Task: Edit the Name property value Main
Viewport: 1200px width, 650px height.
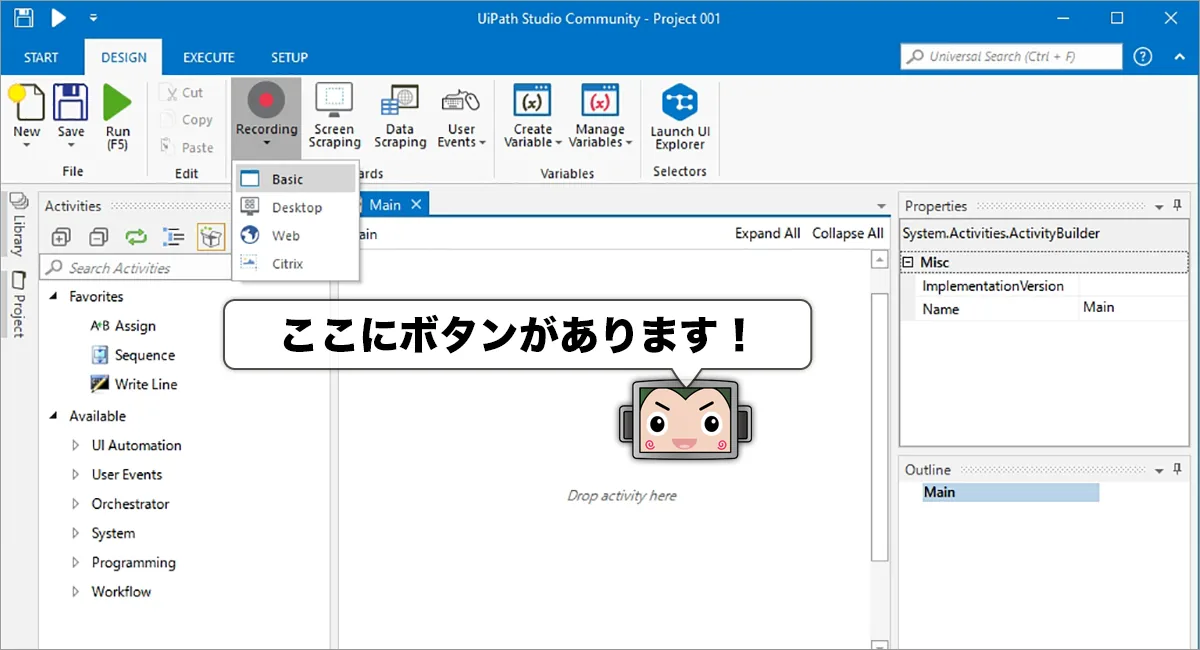Action: [1133, 308]
